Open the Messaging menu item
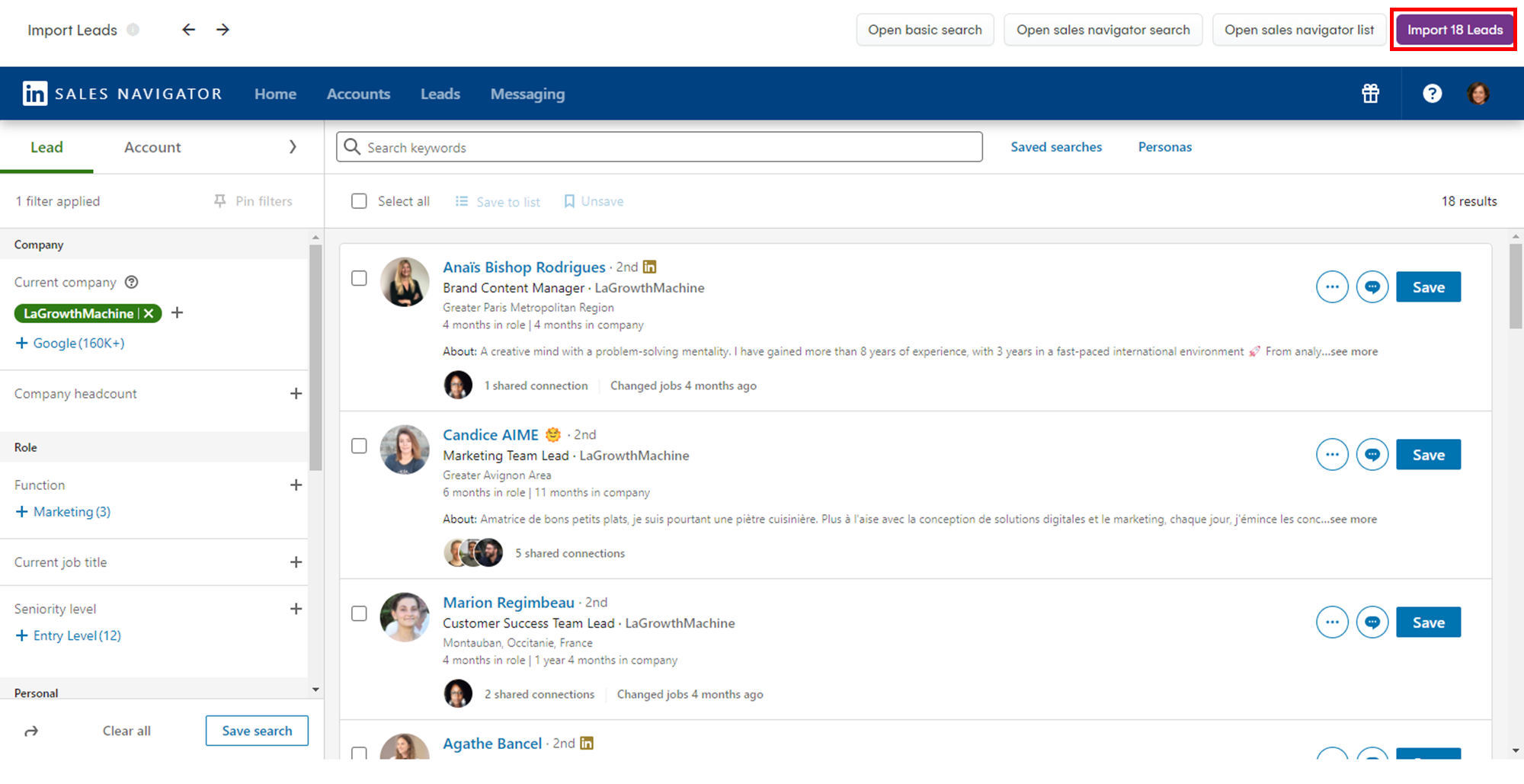 click(527, 94)
